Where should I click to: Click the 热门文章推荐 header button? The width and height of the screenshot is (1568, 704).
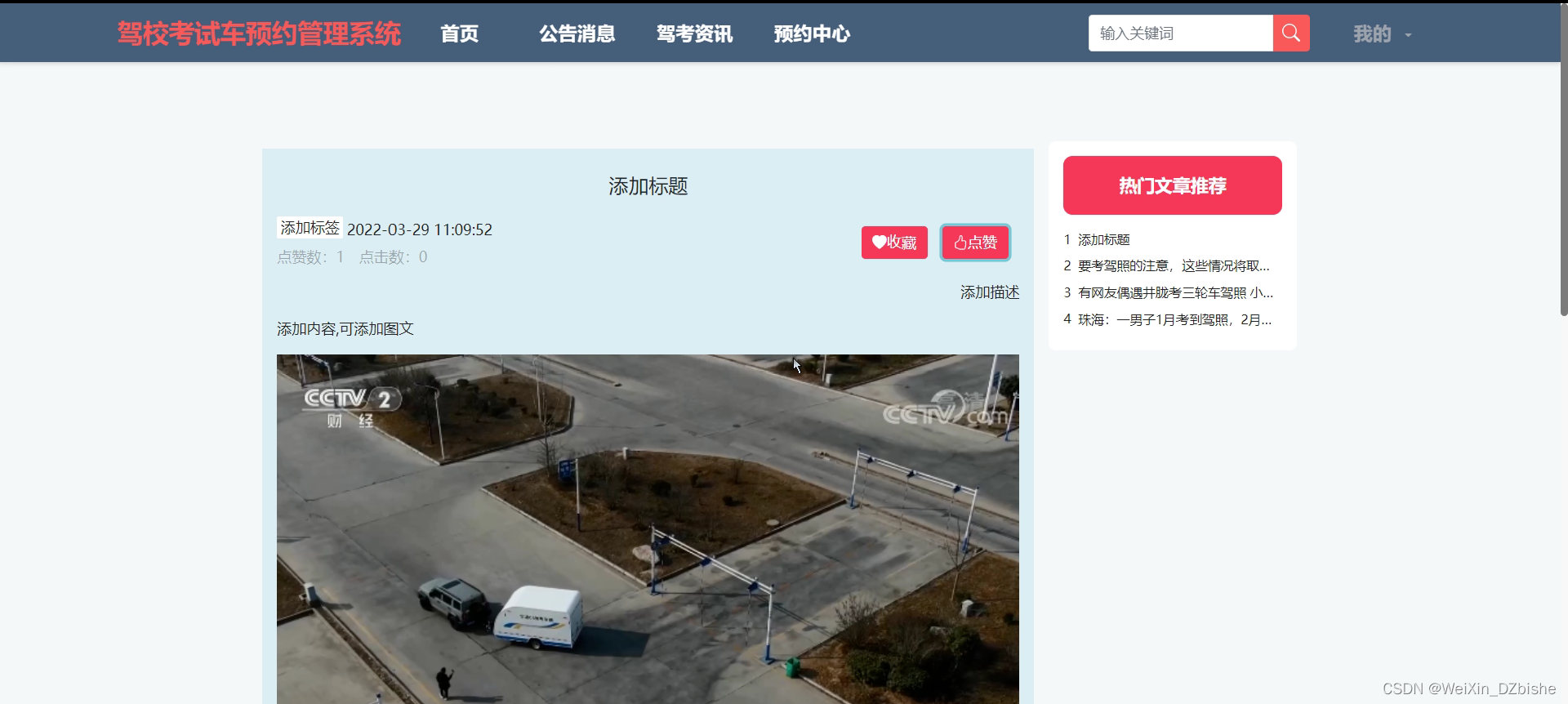1172,185
